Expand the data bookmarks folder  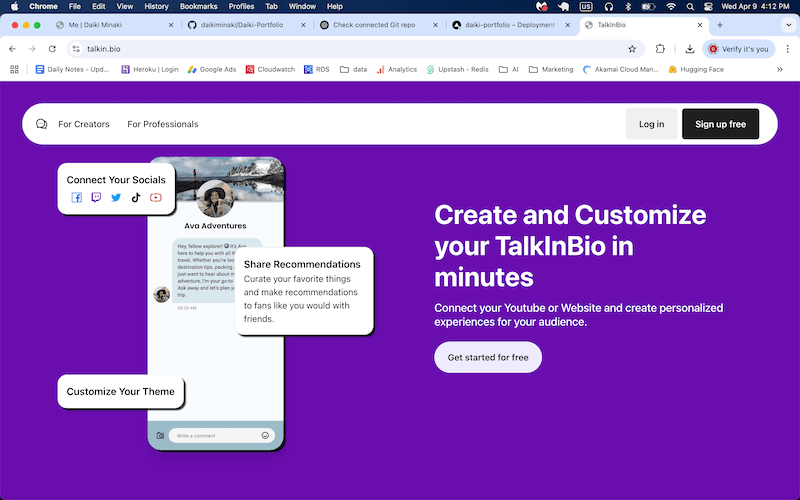tap(353, 69)
